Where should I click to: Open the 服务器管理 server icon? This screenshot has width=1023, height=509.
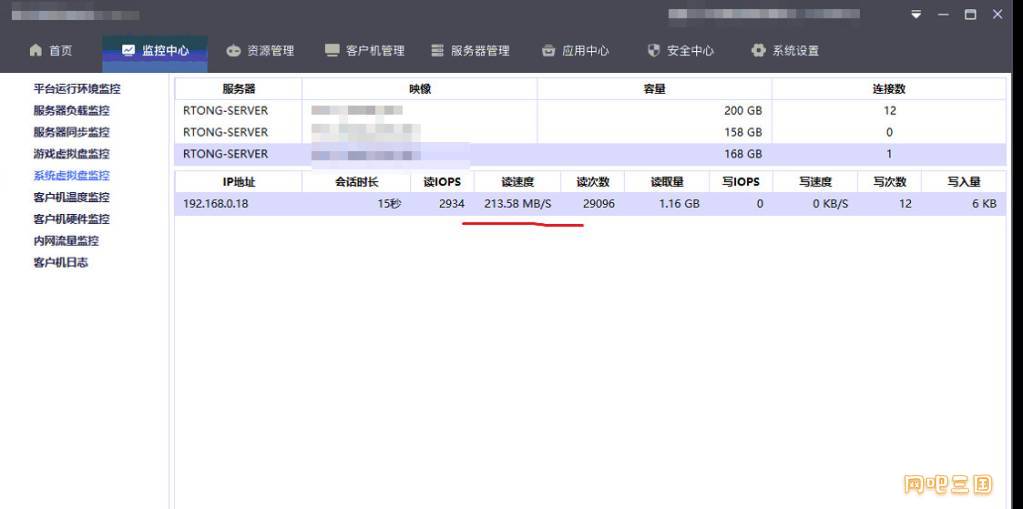pyautogui.click(x=438, y=50)
